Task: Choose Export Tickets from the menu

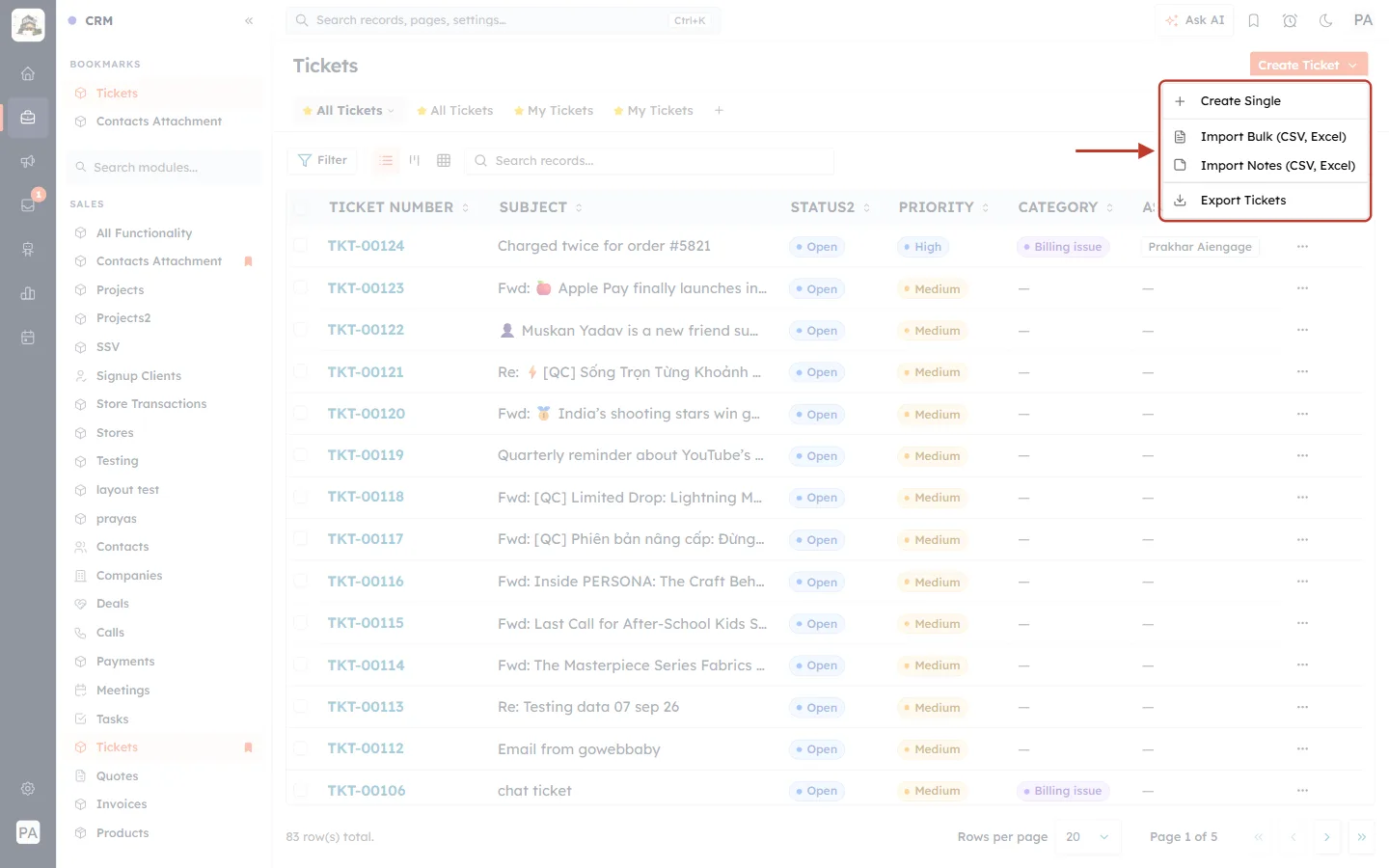Action: coord(1265,201)
